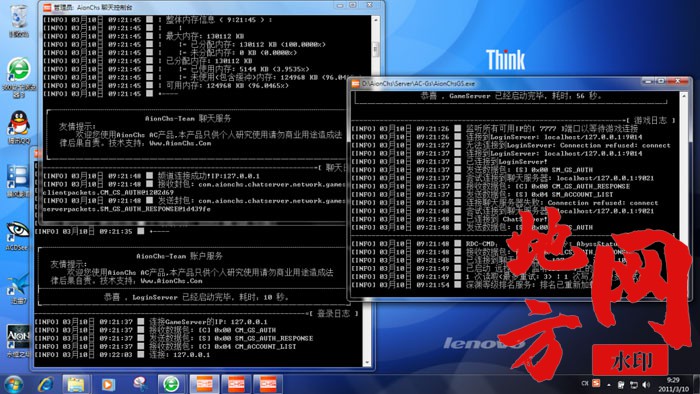Click the GameServer console scrollbar up arrow

click(x=683, y=96)
